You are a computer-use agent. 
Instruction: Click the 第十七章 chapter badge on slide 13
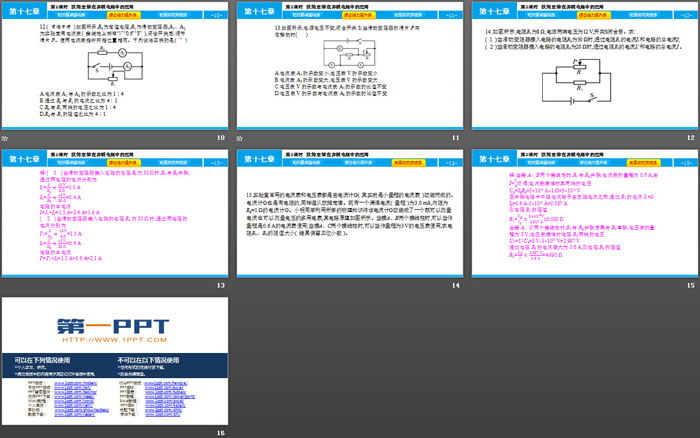coord(22,160)
